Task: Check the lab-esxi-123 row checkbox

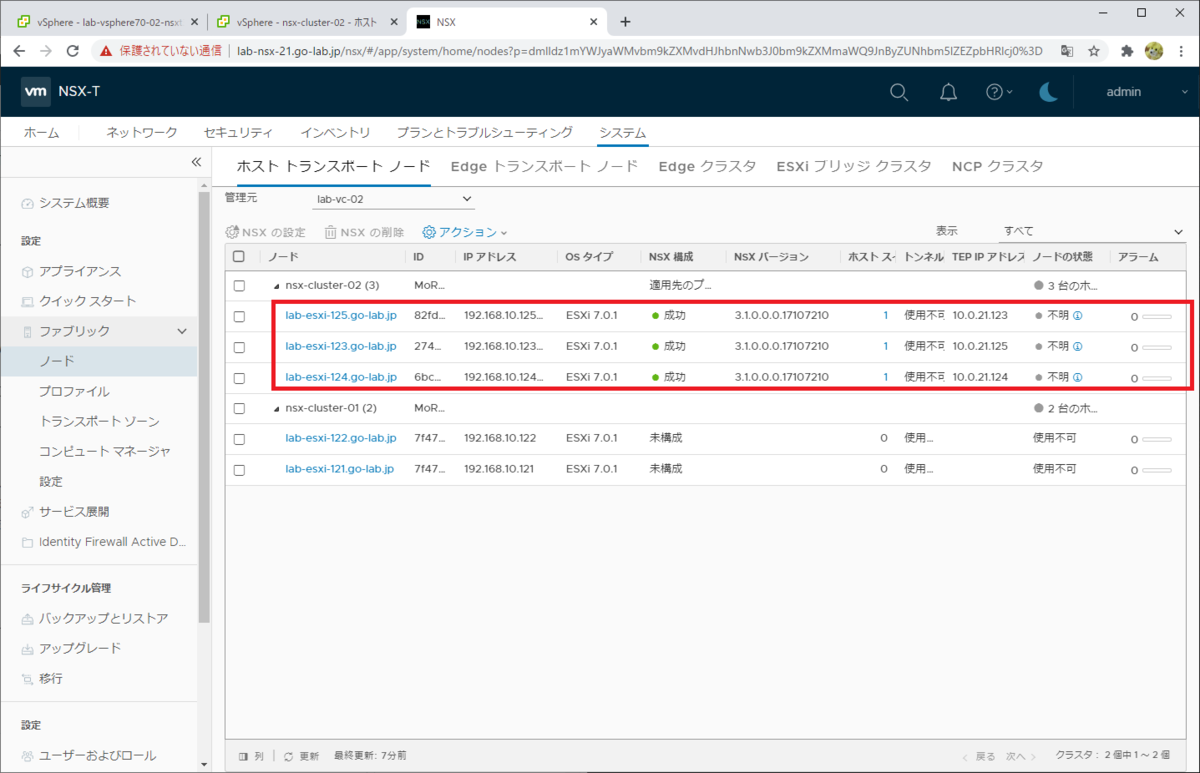Action: 239,347
